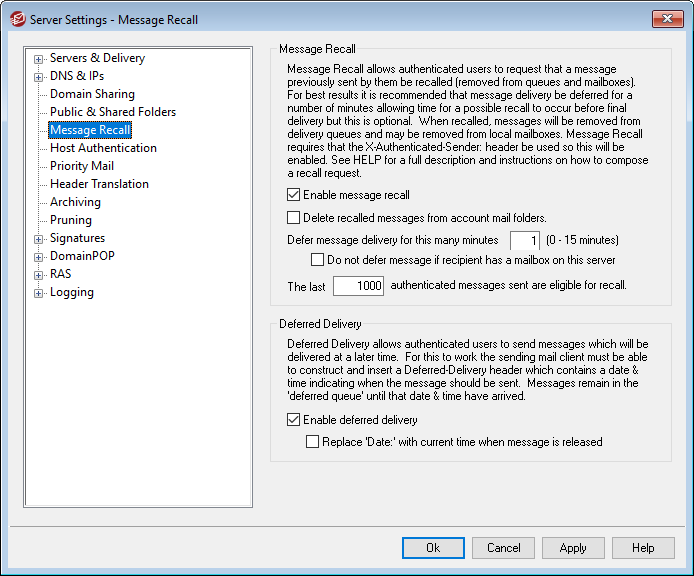The image size is (694, 576).
Task: Expand the Servers & Delivery tree node
Action: click(x=39, y=59)
